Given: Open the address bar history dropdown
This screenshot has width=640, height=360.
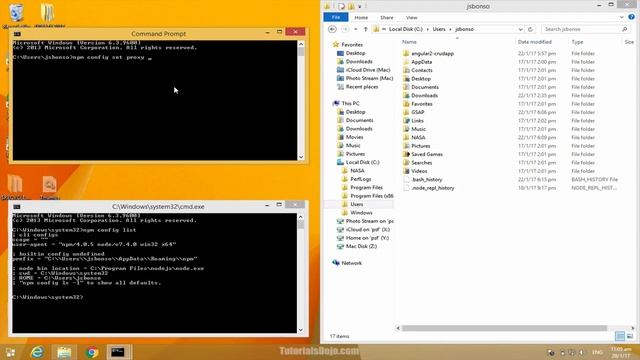Looking at the screenshot, I should 520,29.
